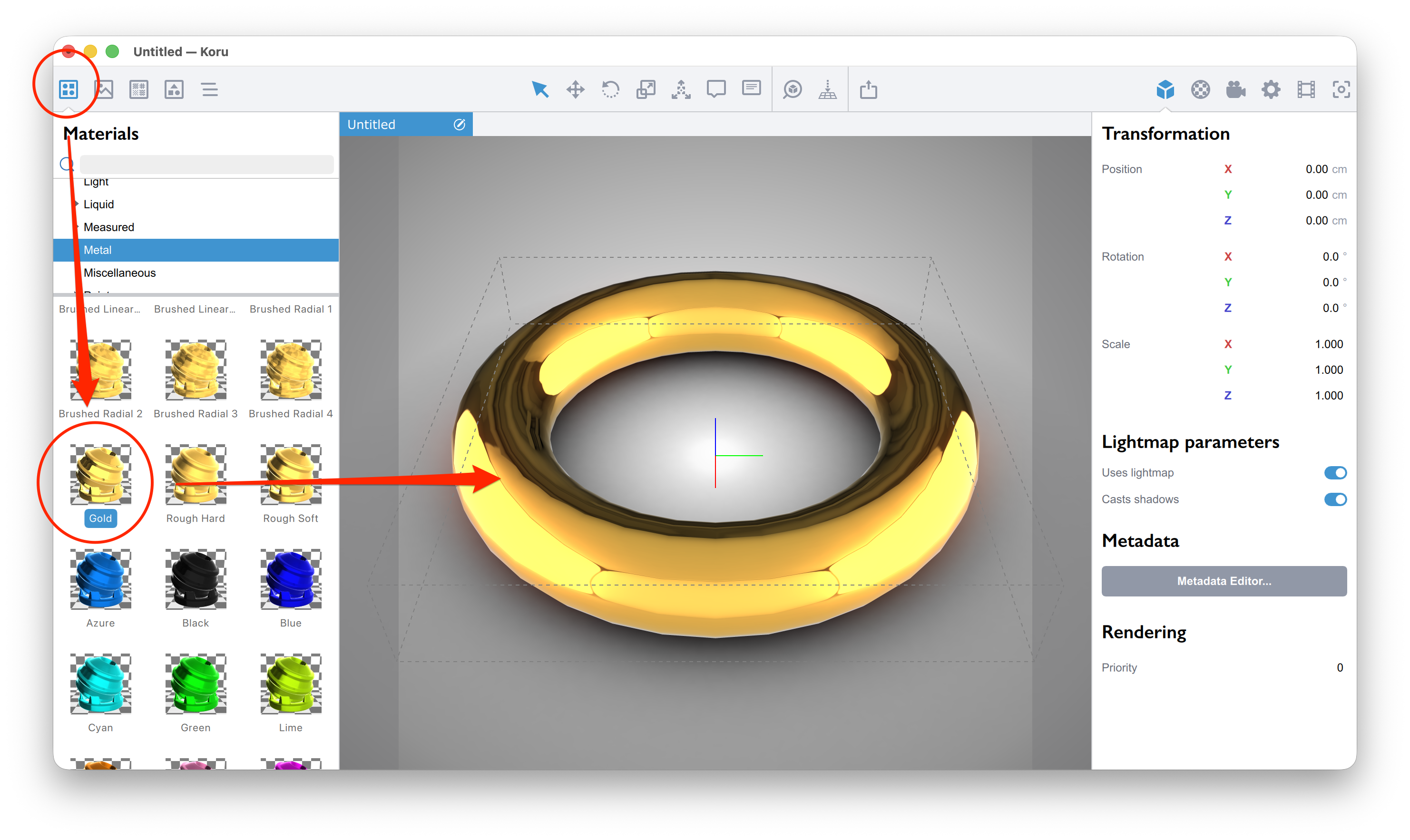
Task: Pick the Brushed Radial 3 material
Action: pyautogui.click(x=196, y=370)
